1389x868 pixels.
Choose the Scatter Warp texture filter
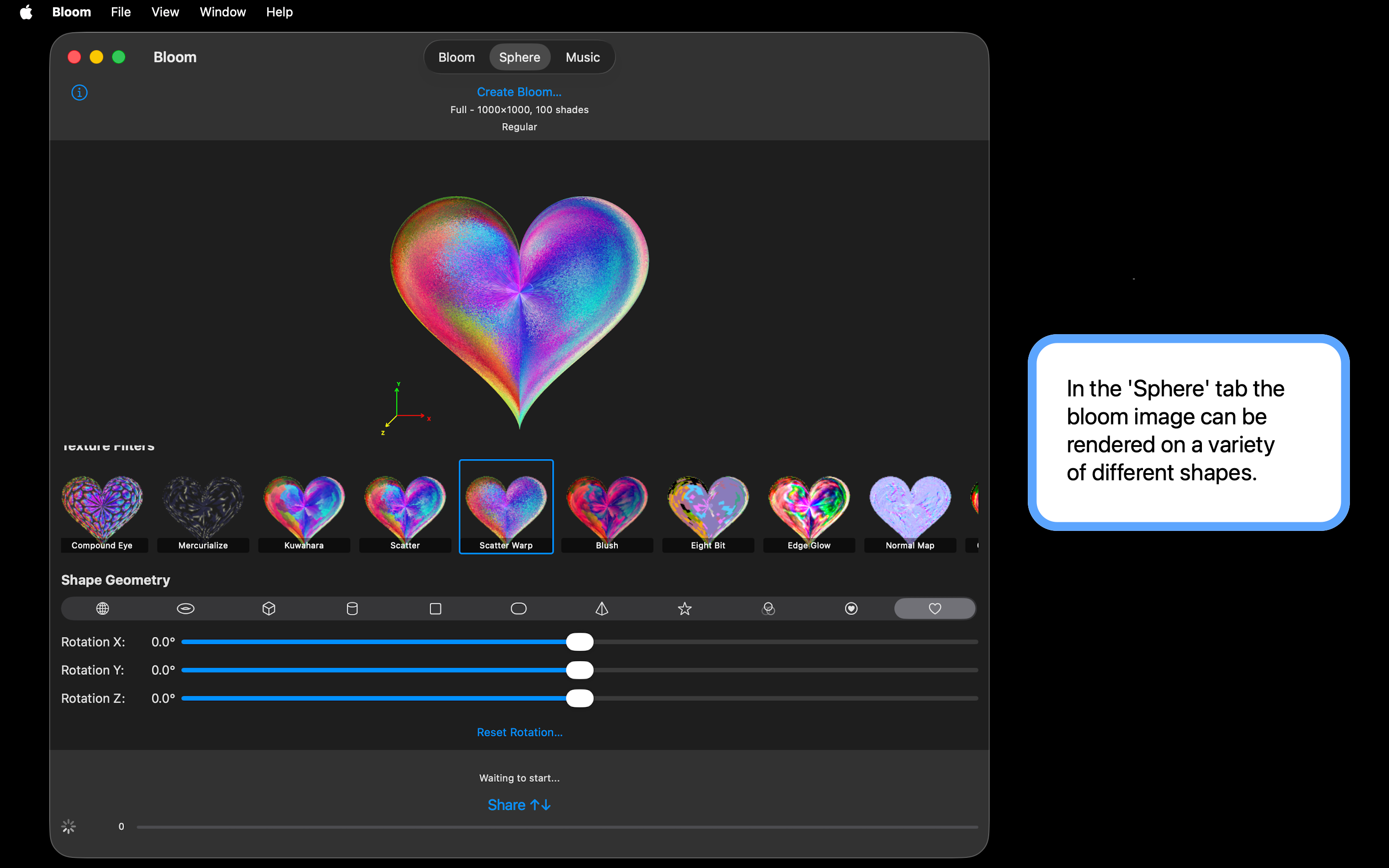[x=506, y=507]
